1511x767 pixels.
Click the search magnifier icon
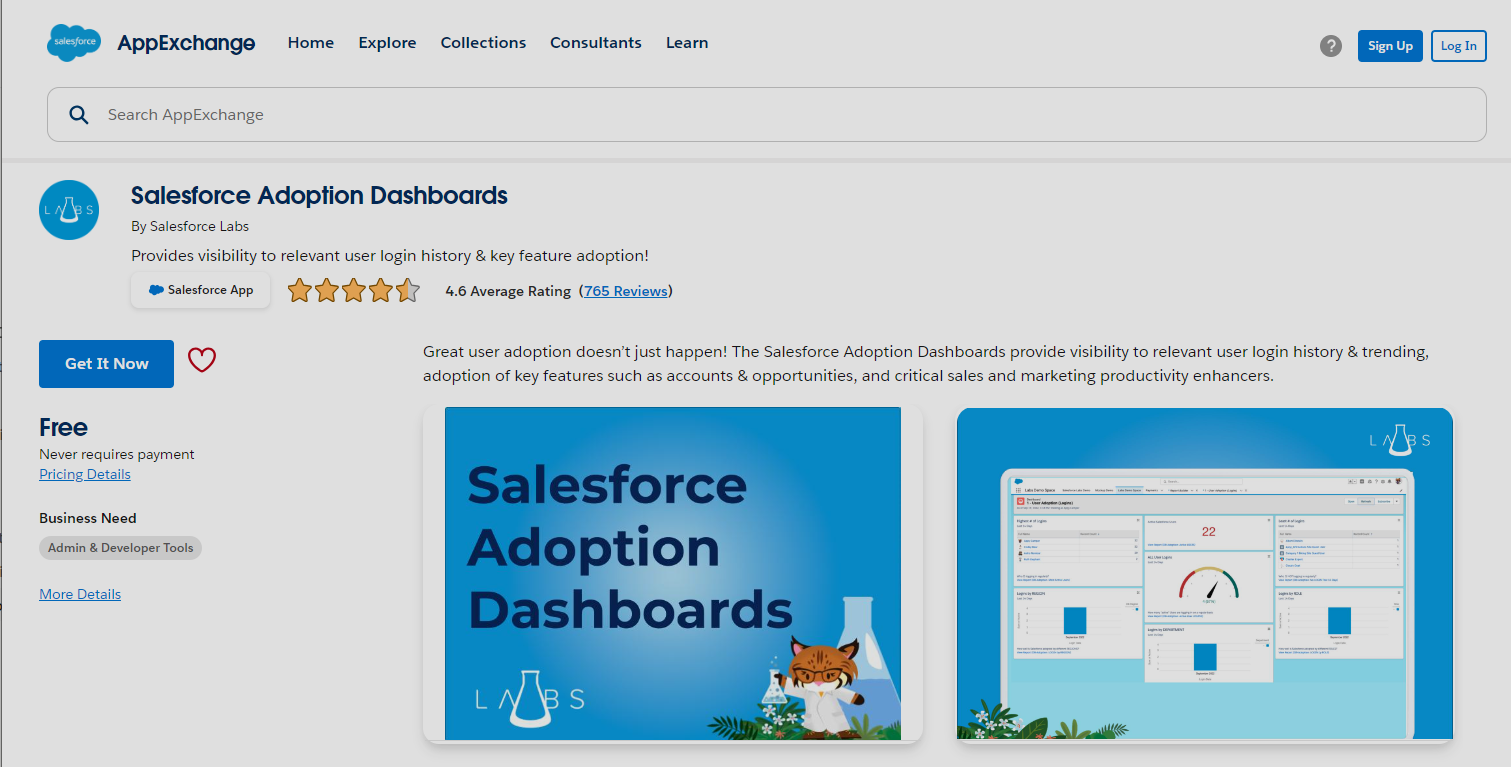pyautogui.click(x=79, y=115)
